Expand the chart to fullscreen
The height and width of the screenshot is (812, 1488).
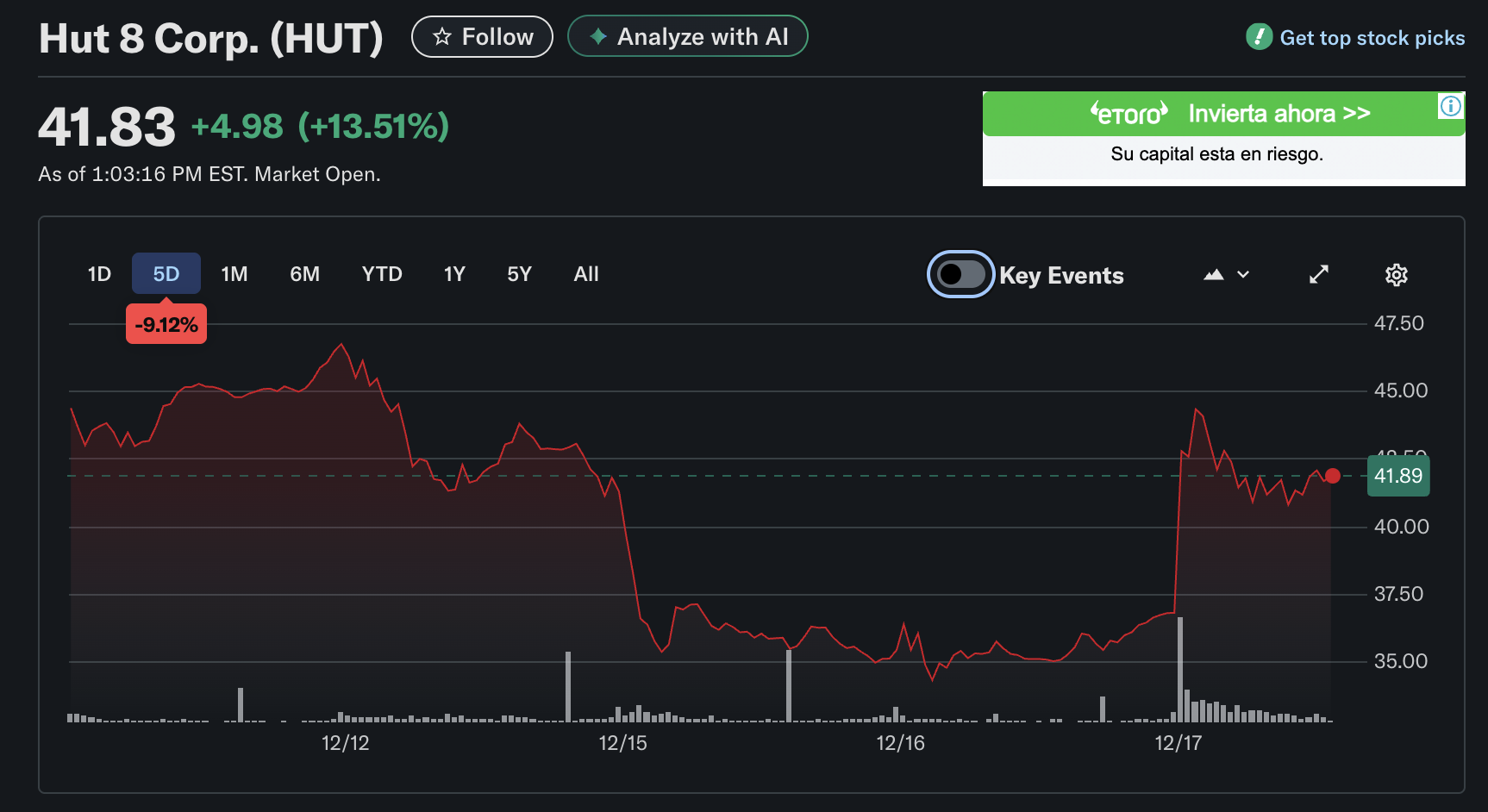[1318, 274]
